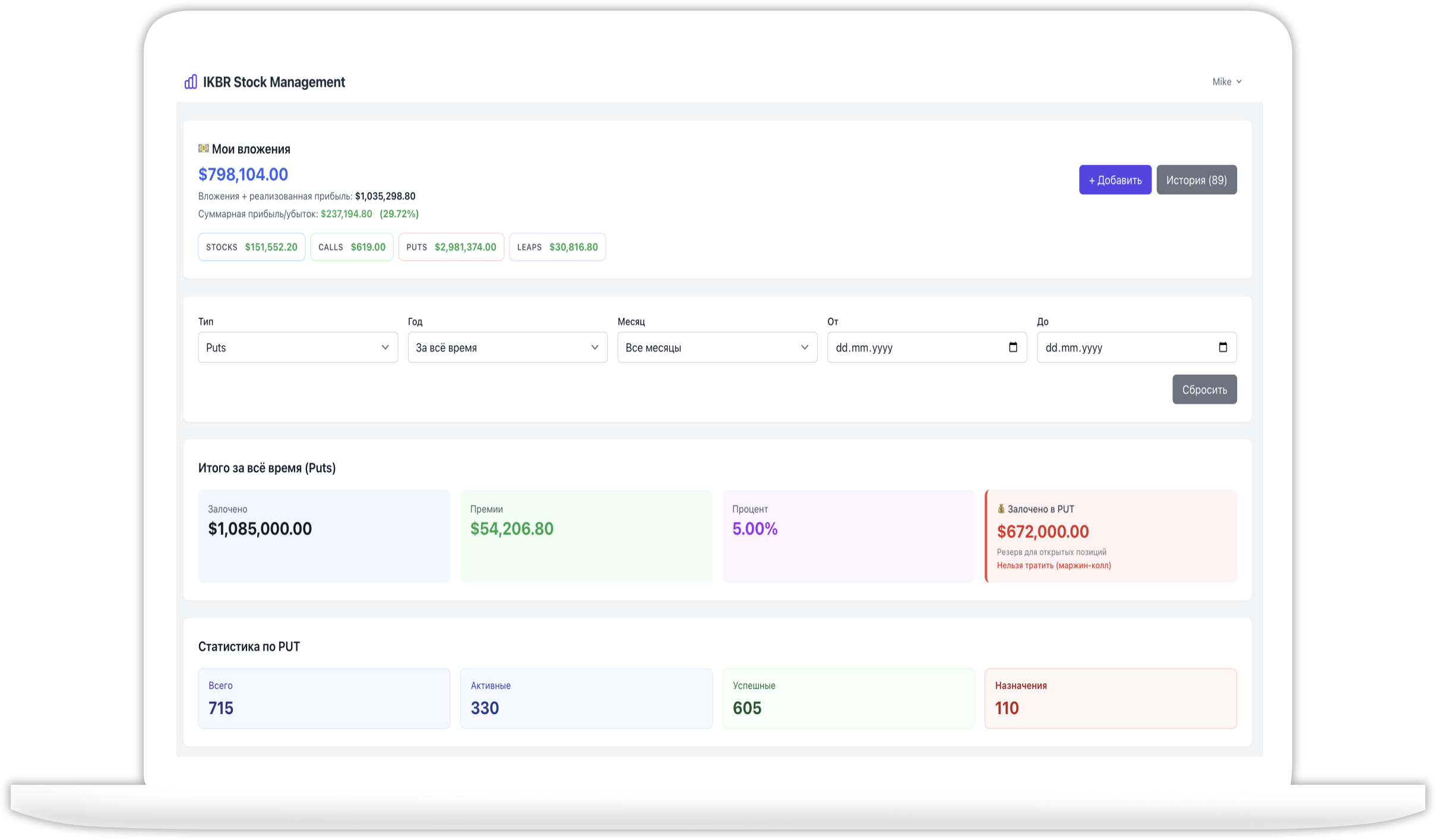Screen dimensions: 1436x840
Task: Select the STOCKS category chip
Action: (252, 247)
